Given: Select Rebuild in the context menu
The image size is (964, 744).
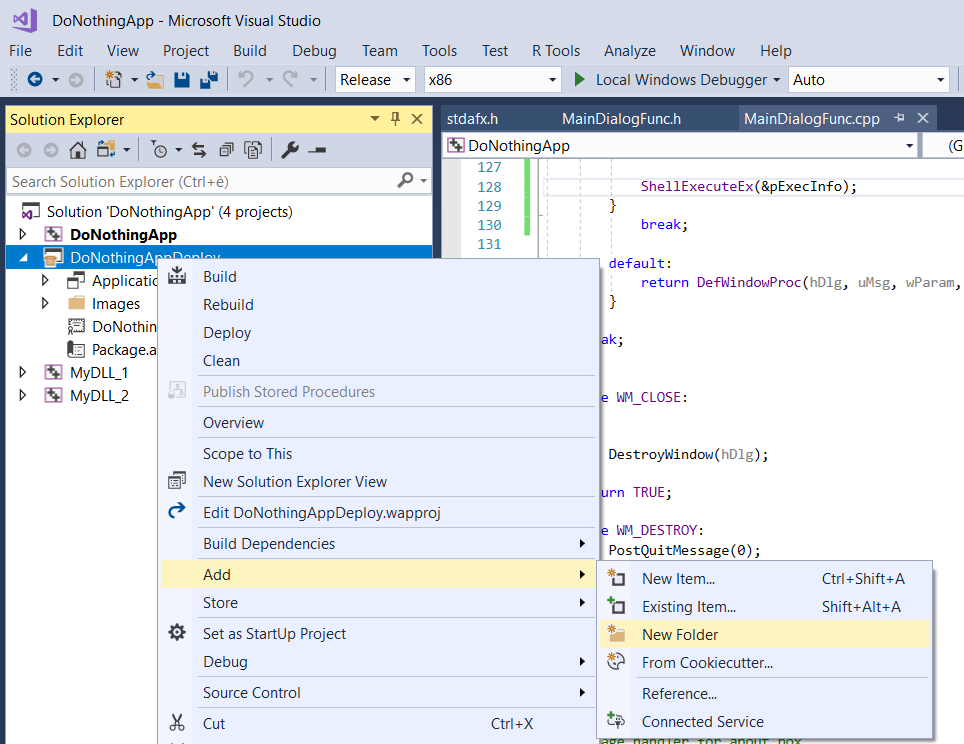Looking at the screenshot, I should point(378,304).
